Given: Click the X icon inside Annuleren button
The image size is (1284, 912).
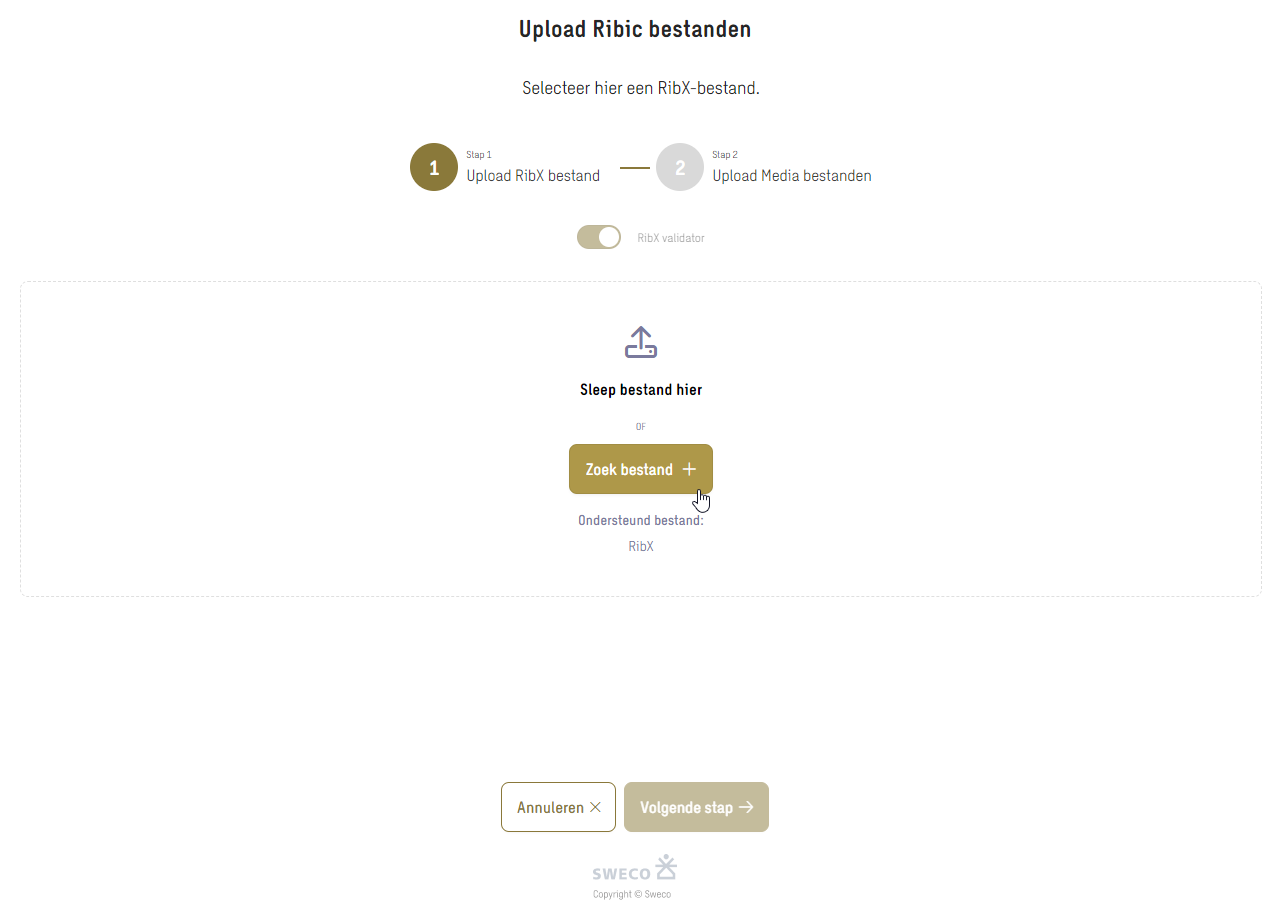Looking at the screenshot, I should coord(596,807).
